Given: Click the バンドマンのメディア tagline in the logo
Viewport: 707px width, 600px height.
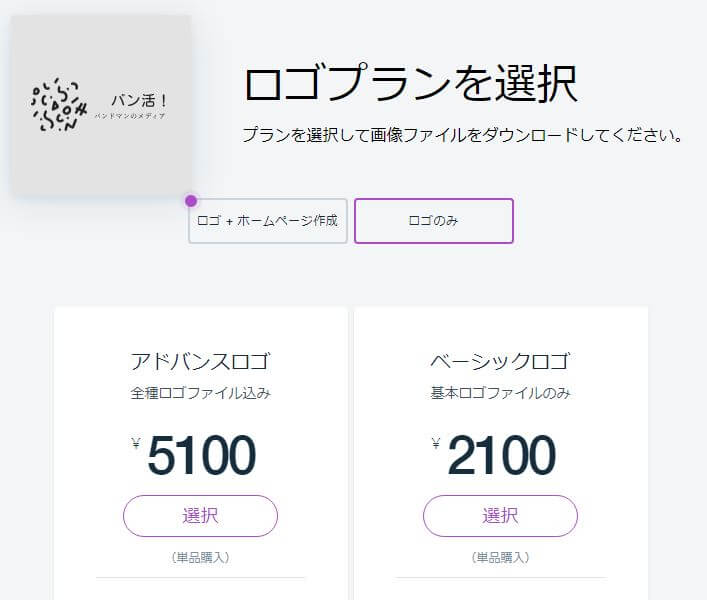Looking at the screenshot, I should click(130, 116).
